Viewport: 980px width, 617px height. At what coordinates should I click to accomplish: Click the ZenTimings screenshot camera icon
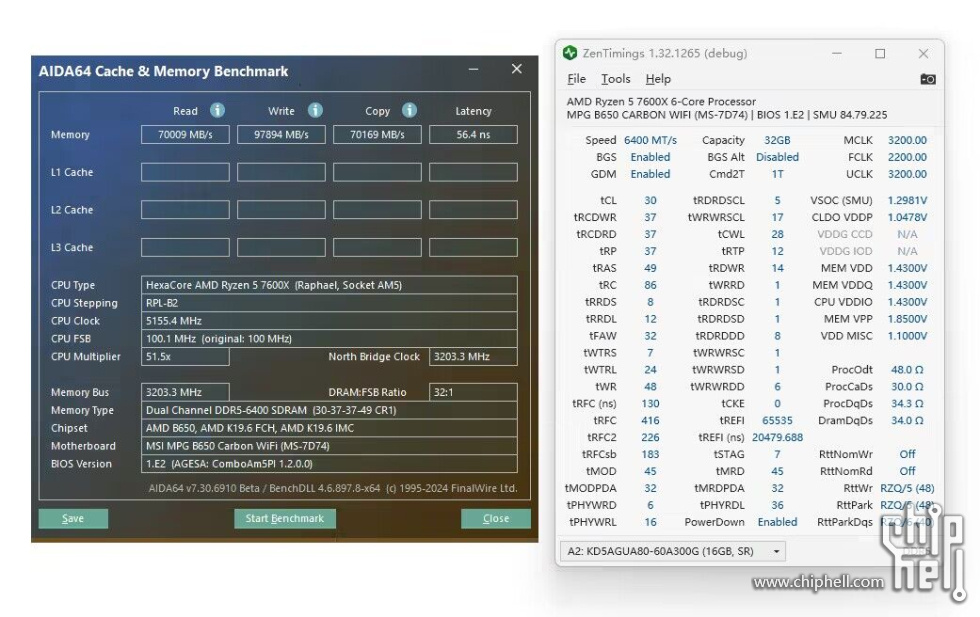(x=928, y=79)
